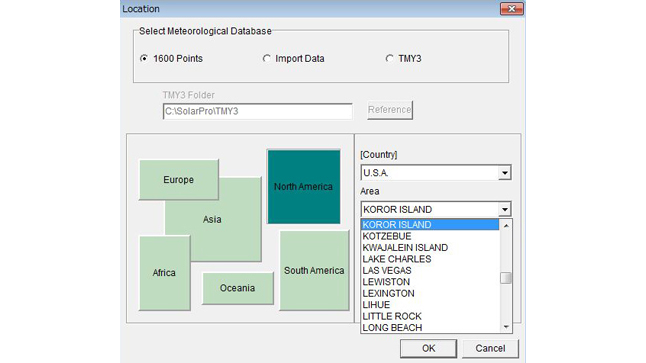The image size is (646, 363).
Task: Select the 1600 Points radio button
Action: (x=144, y=59)
